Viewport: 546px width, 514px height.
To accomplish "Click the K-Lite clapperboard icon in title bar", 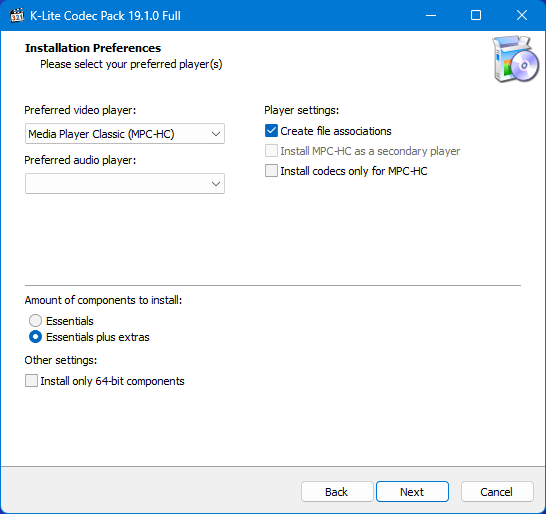I will point(17,15).
